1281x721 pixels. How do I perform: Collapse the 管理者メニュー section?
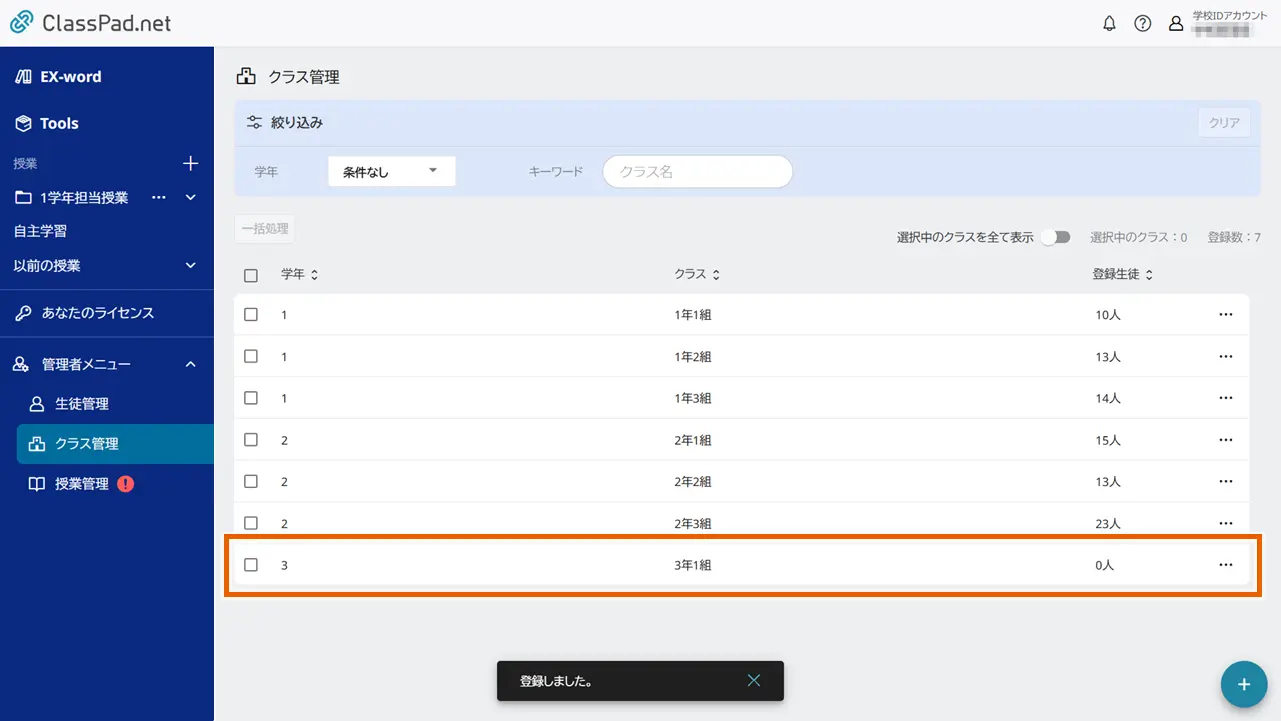(191, 365)
